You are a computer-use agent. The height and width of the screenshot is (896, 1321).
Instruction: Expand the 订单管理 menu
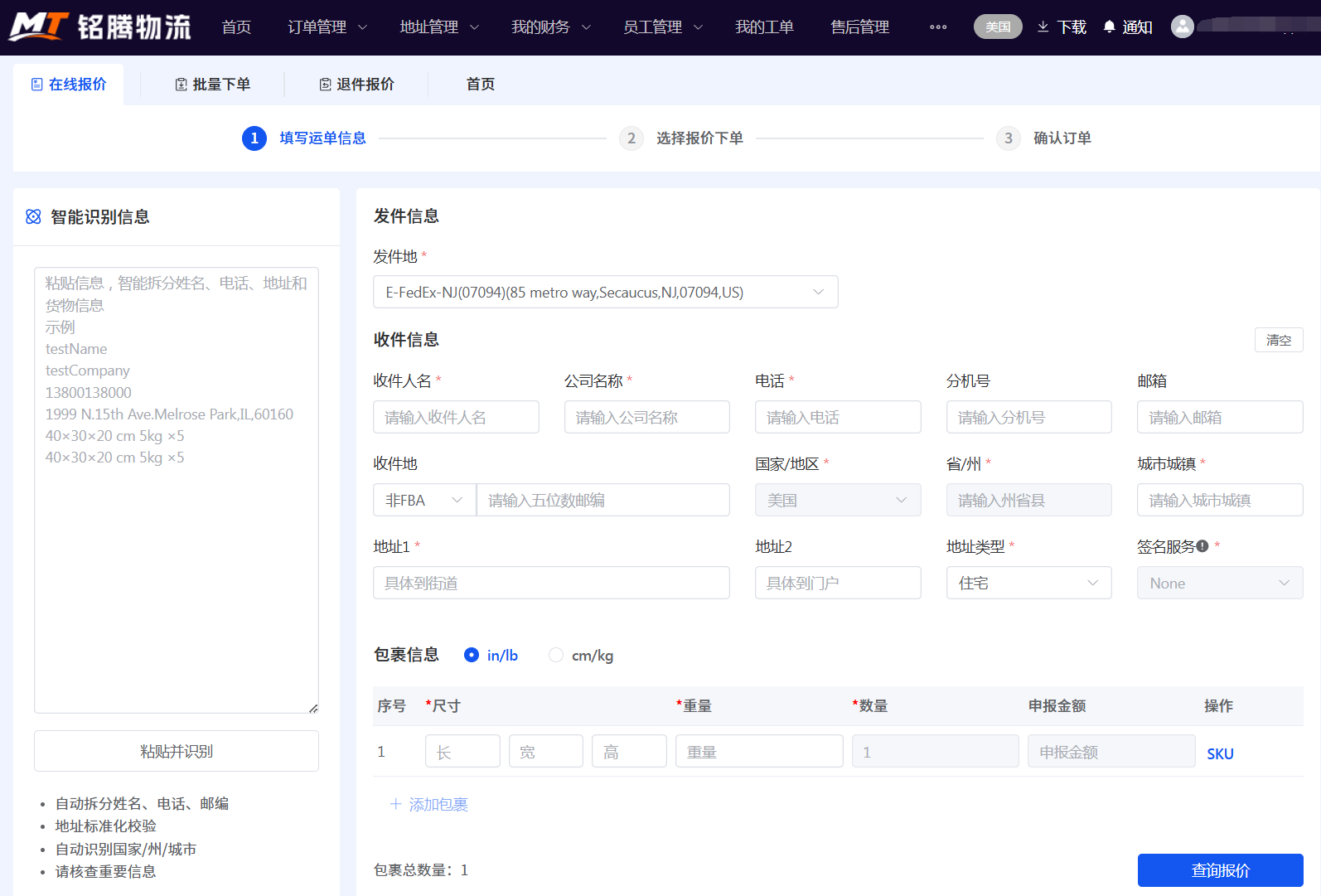[x=327, y=27]
